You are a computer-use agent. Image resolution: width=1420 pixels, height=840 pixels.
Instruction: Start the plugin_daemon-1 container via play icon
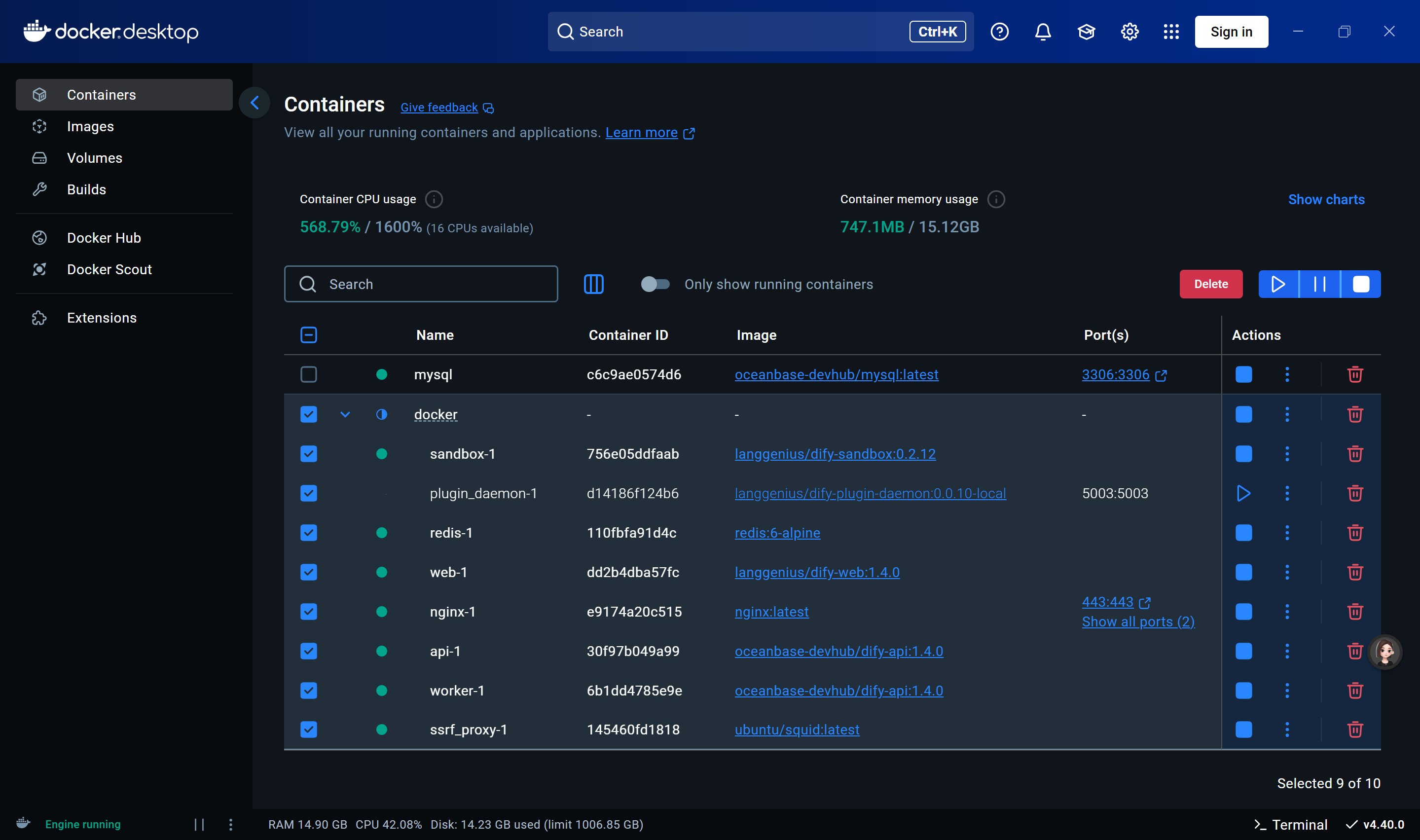pos(1243,493)
